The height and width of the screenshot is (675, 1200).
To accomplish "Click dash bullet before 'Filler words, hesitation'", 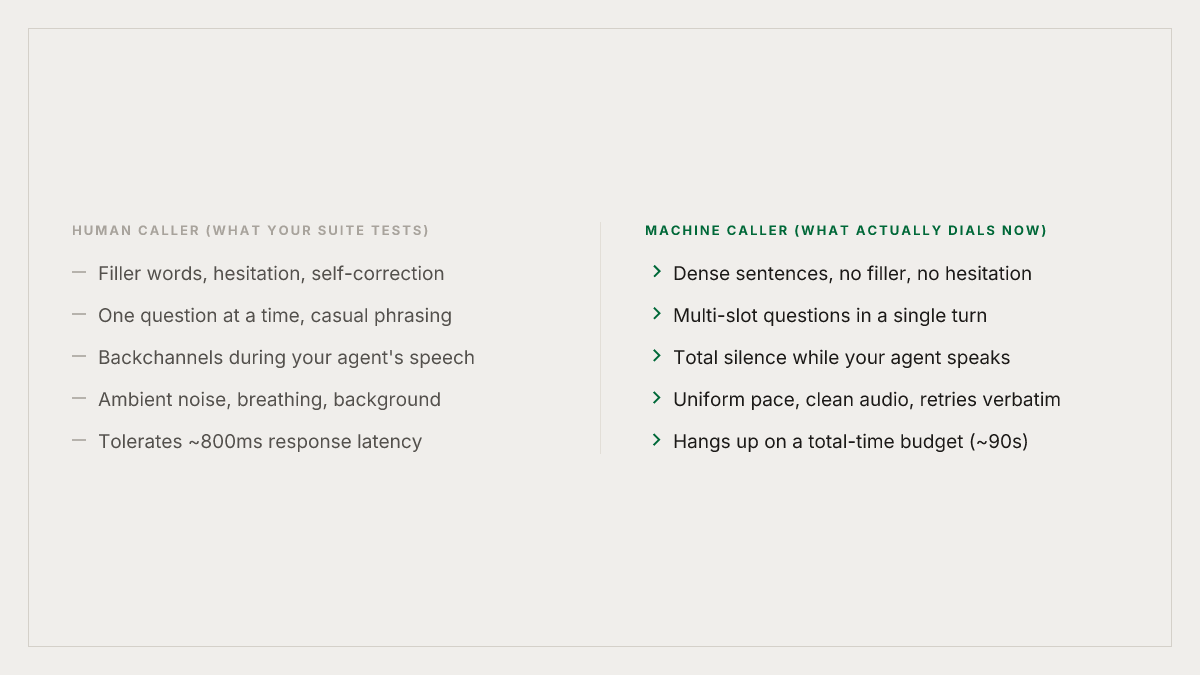I will coord(79,272).
